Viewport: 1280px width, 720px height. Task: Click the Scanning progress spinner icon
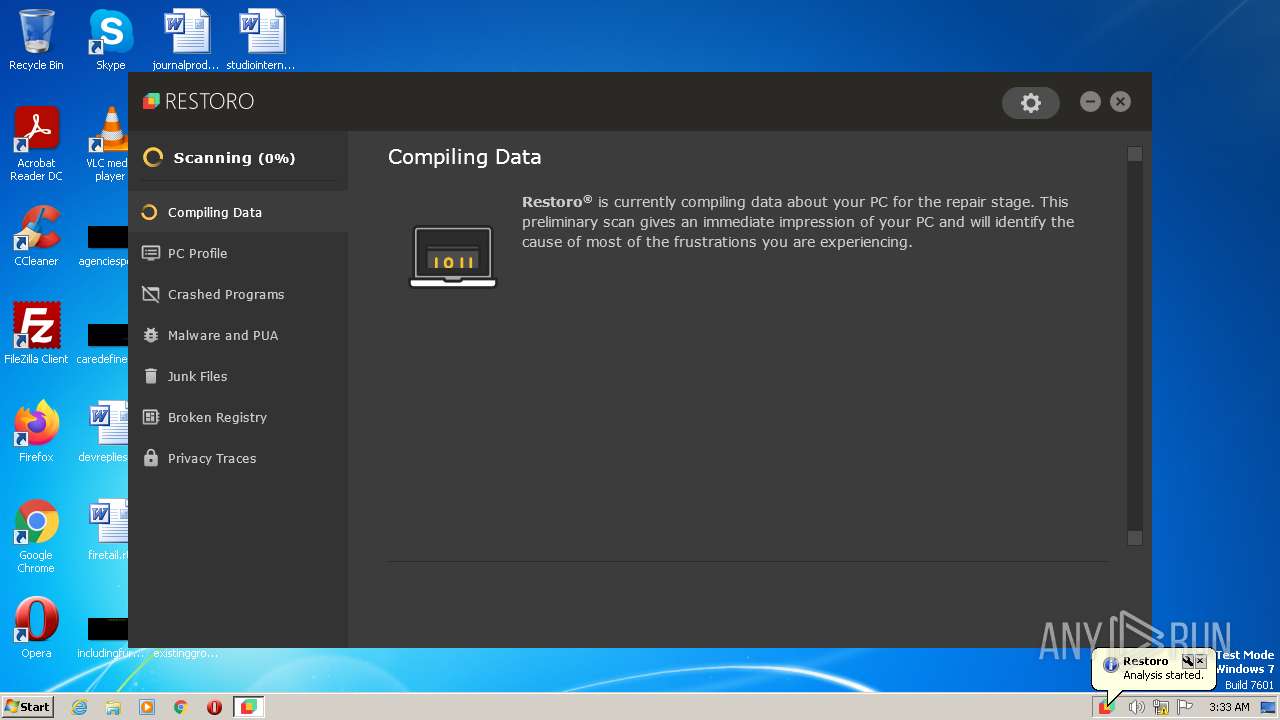[x=153, y=157]
